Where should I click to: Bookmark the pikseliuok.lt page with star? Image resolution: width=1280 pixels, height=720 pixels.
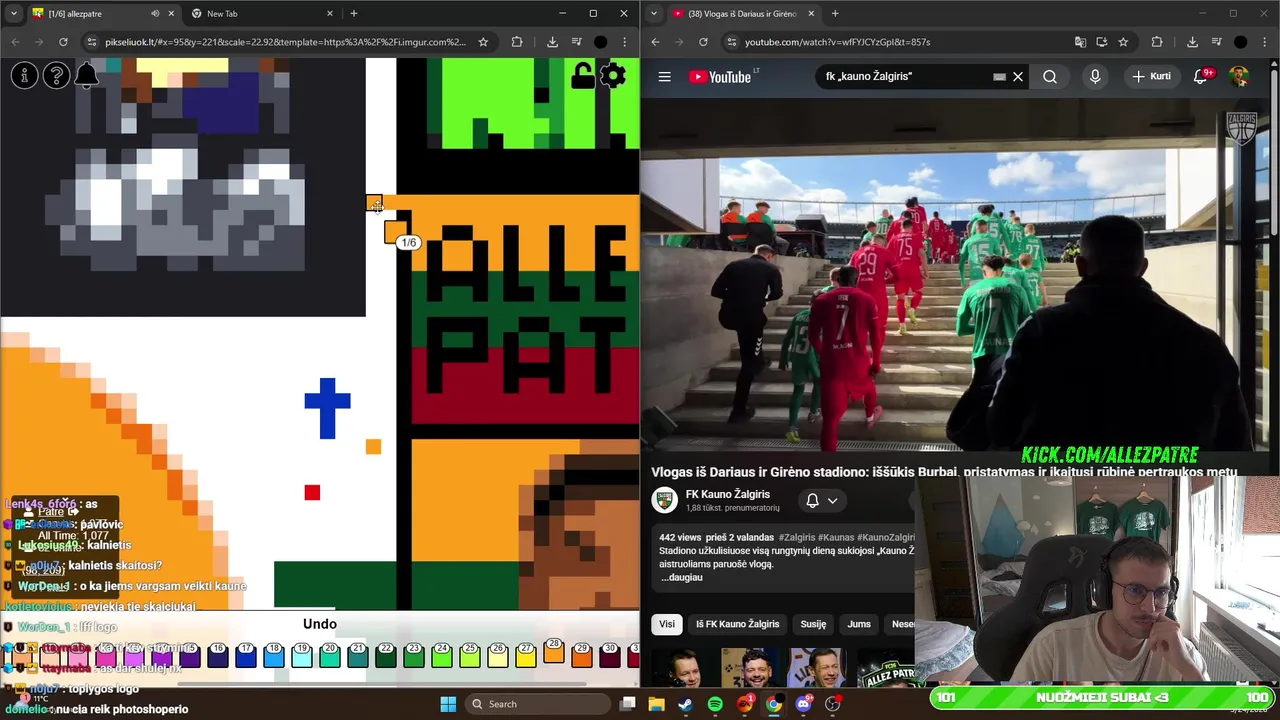click(x=483, y=42)
